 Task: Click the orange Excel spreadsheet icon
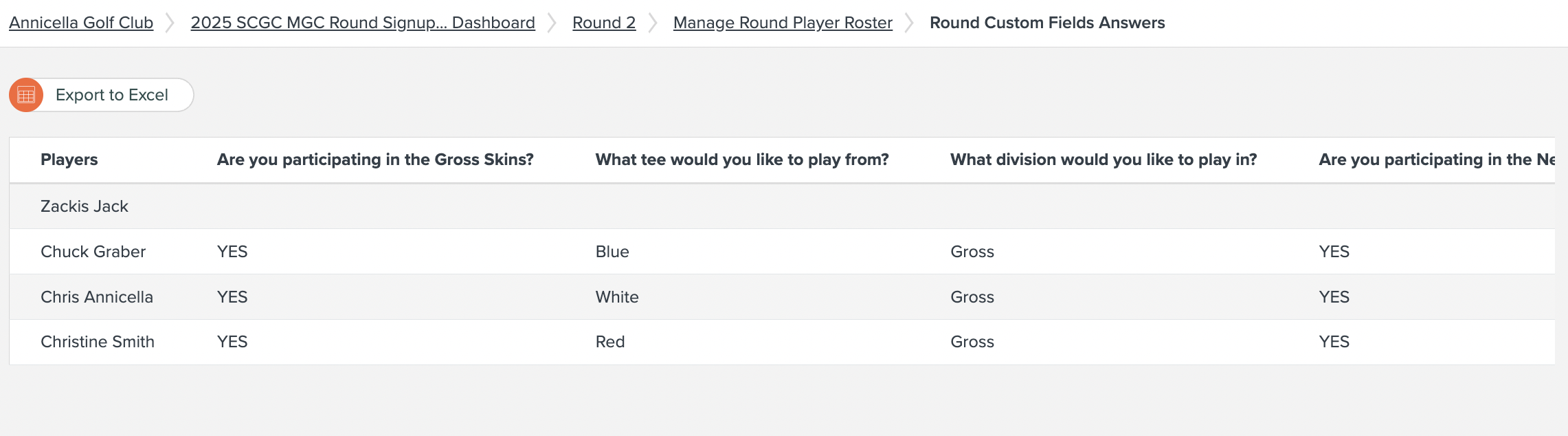coord(26,95)
